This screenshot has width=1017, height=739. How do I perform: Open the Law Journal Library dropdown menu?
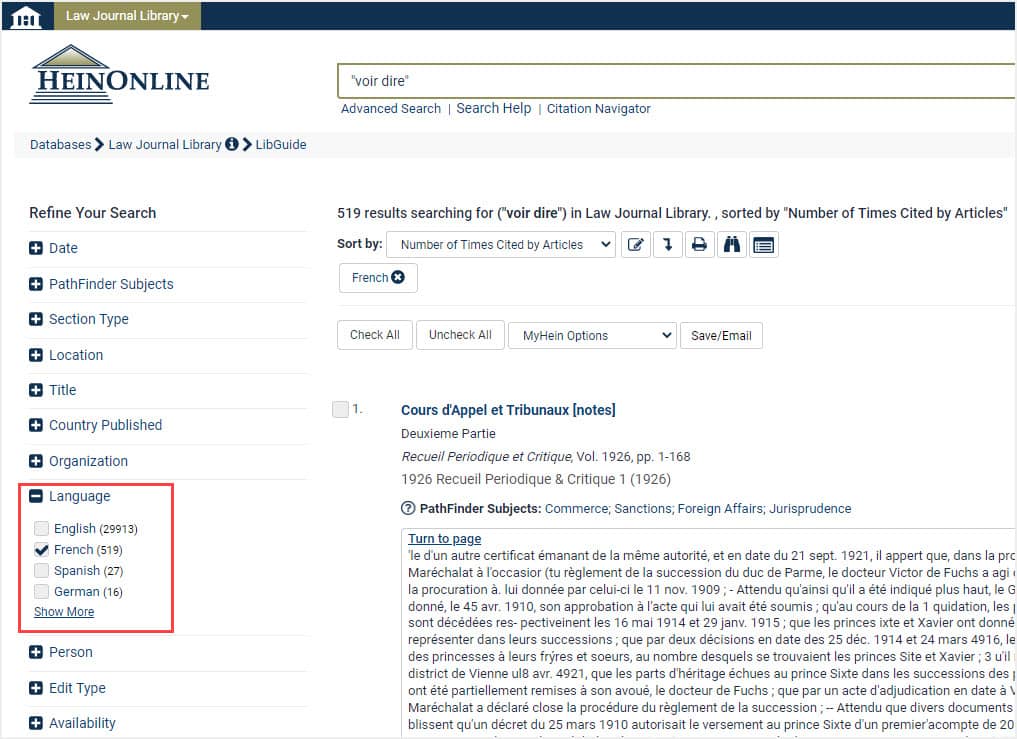(127, 16)
